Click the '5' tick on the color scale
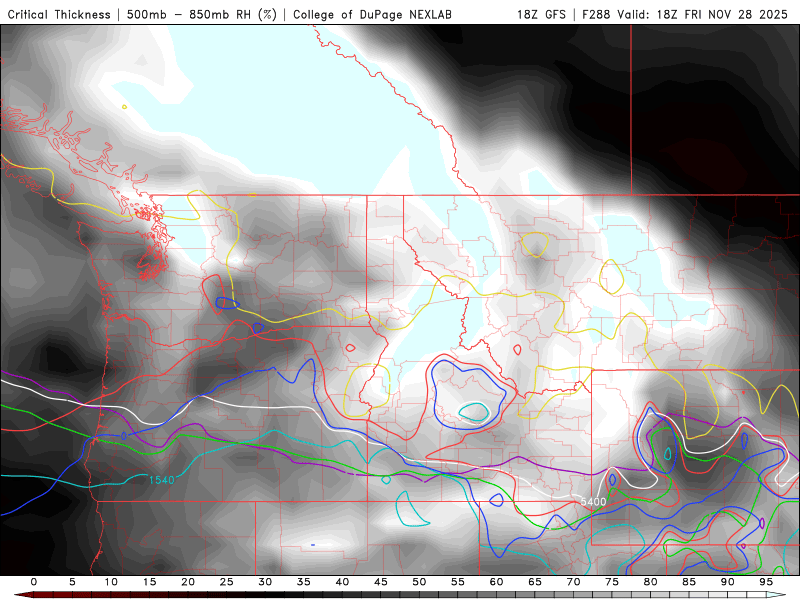Screen dimensions: 800x600 pos(72,582)
